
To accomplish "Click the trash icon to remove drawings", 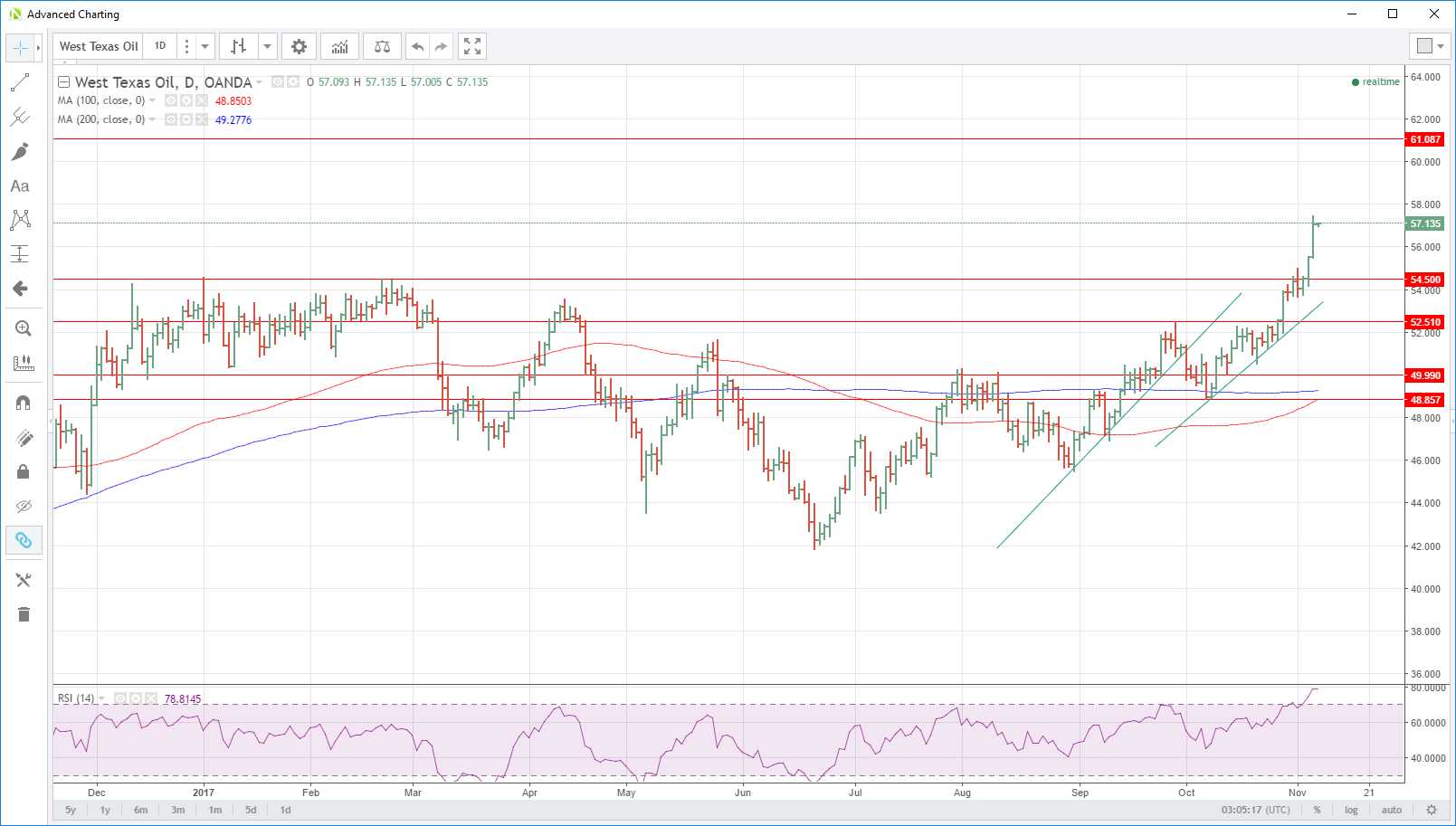I will 24,614.
